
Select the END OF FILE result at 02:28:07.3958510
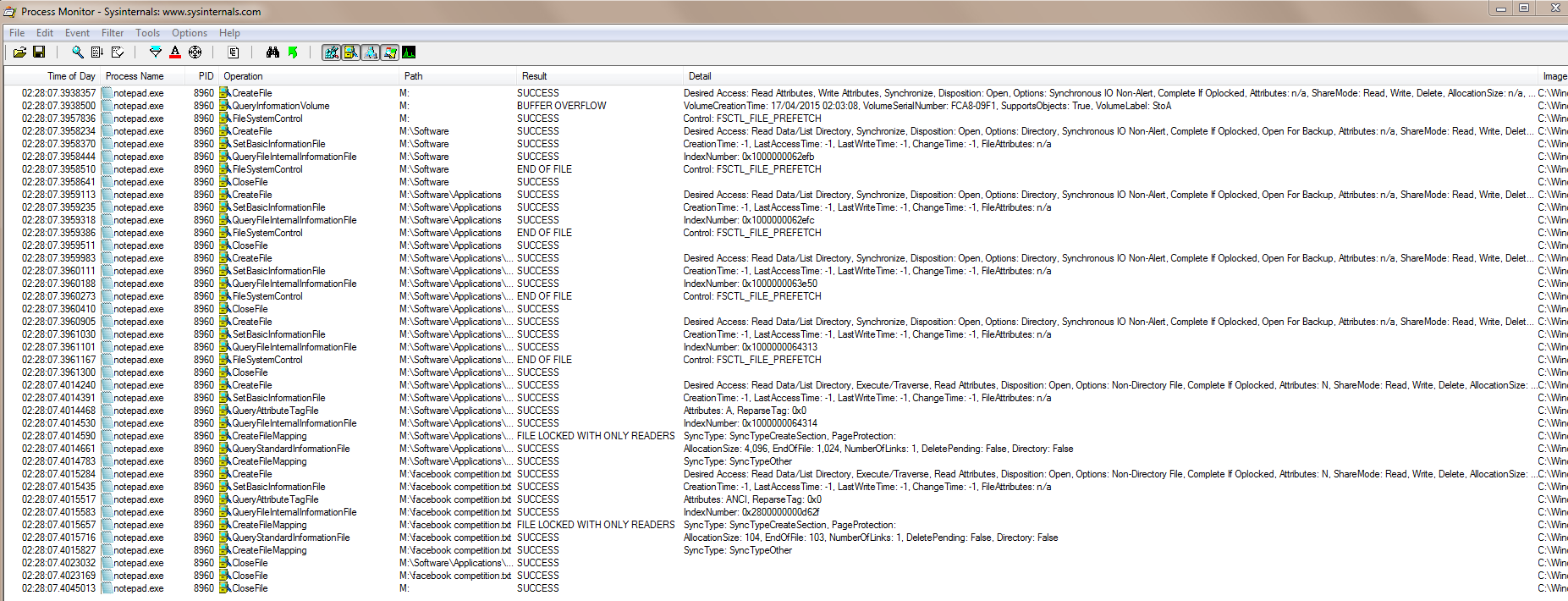point(544,169)
